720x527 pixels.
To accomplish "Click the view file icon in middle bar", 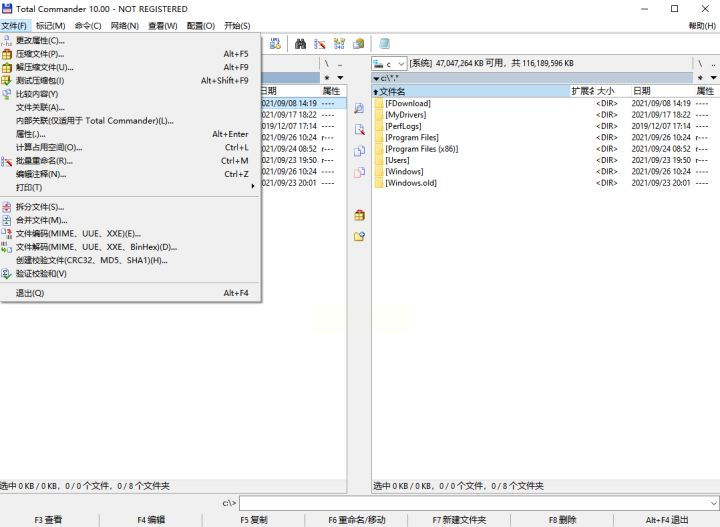I will 359,109.
